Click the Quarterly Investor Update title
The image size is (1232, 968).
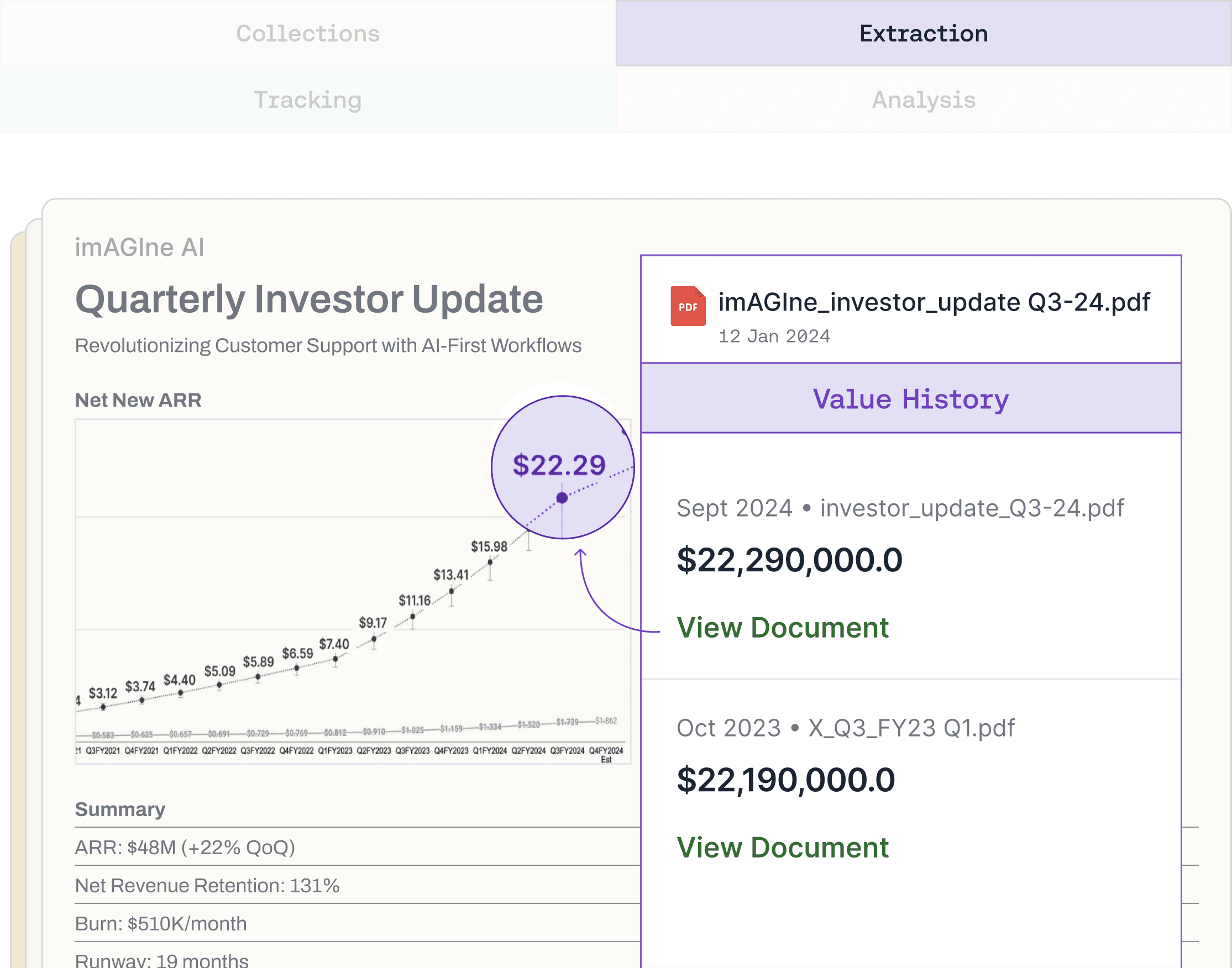click(x=309, y=299)
